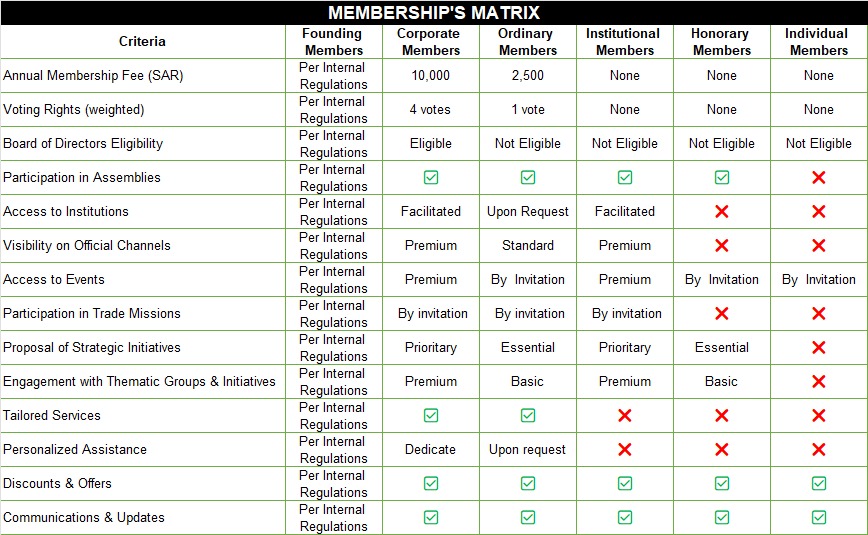This screenshot has width=868, height=535.
Task: Click the red X for Honorary Participation in Trade Missions
Action: coord(721,313)
